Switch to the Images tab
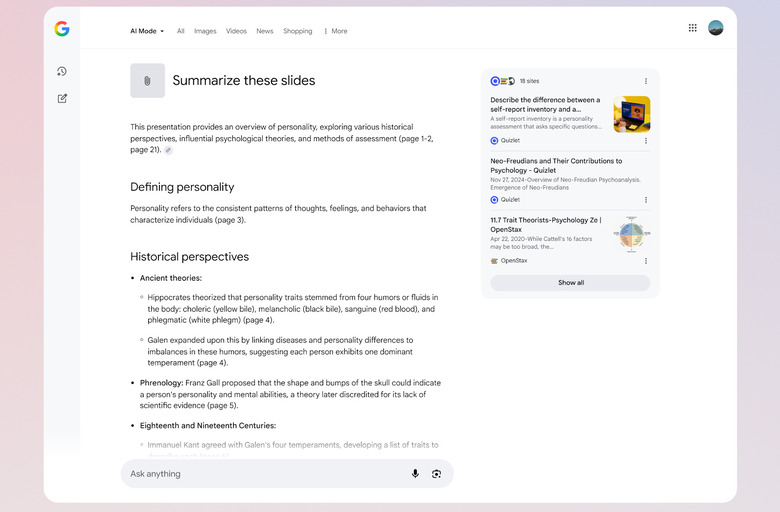780x512 pixels. pyautogui.click(x=205, y=31)
